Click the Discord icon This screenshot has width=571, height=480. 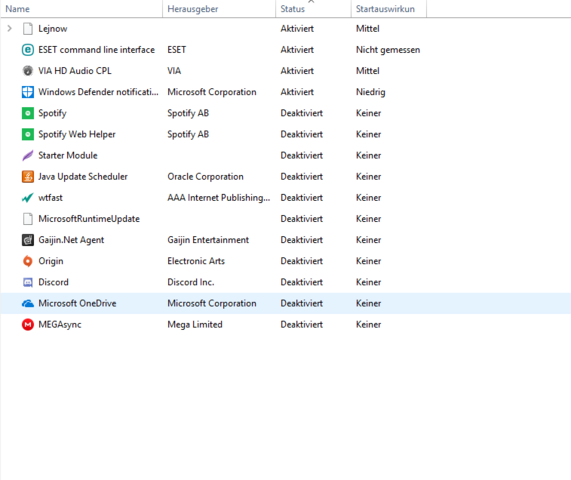coord(28,282)
